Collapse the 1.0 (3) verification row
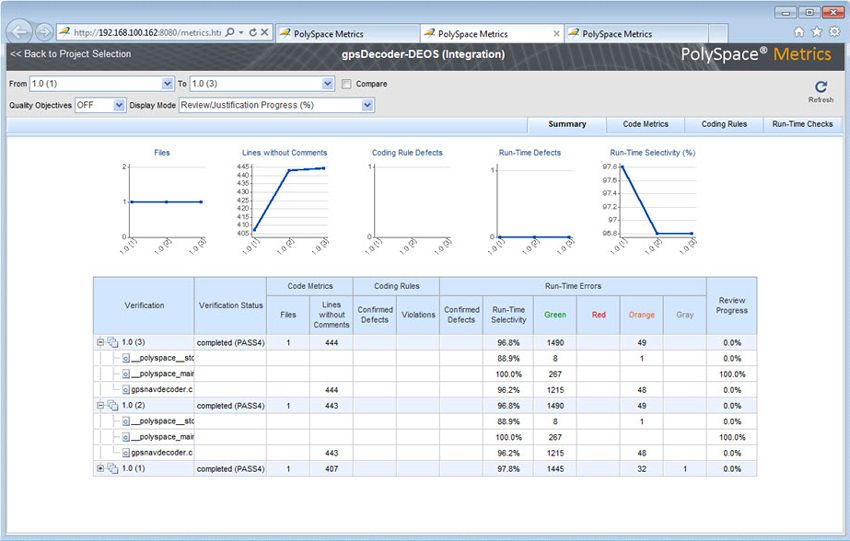 coord(100,342)
